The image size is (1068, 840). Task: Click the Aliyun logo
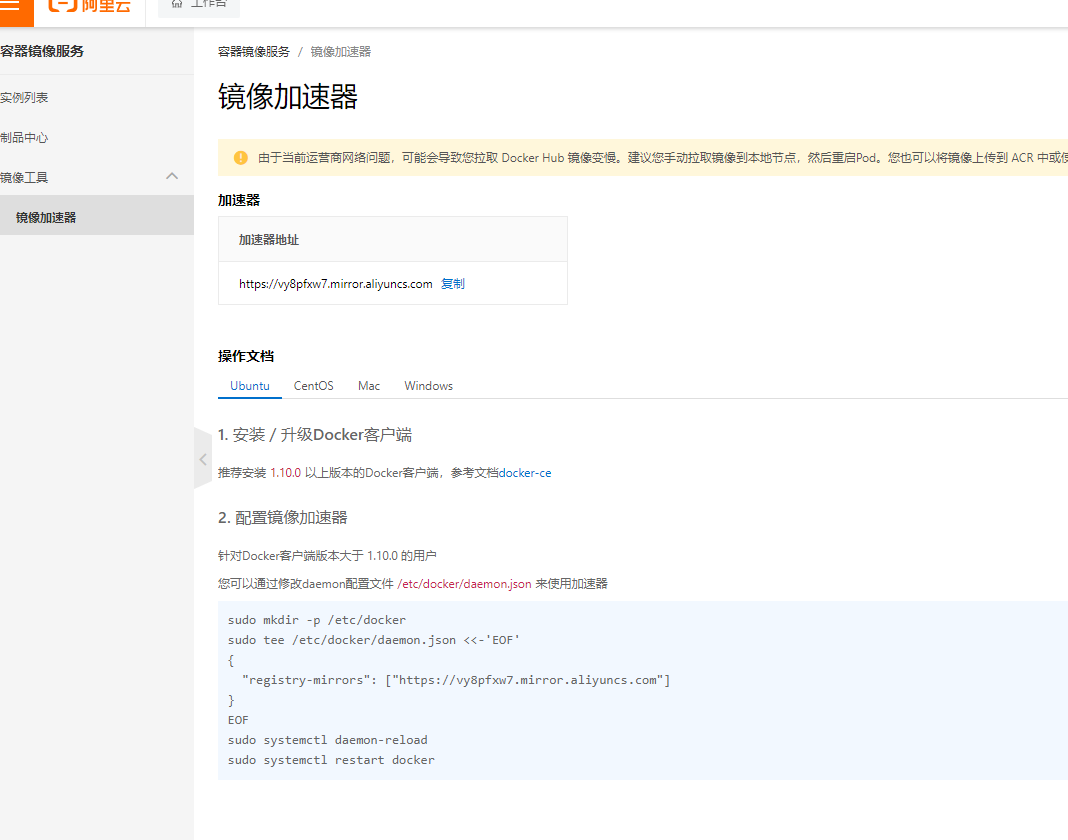[x=89, y=5]
